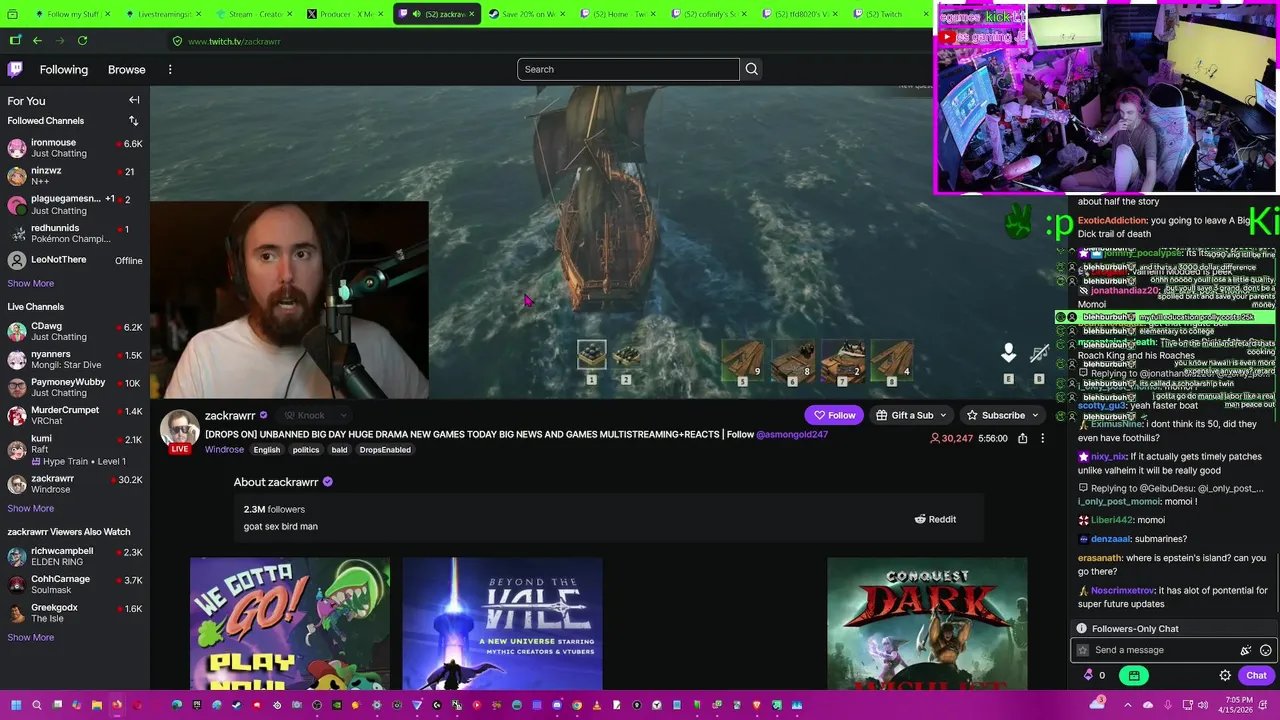Open CDawg in Live Channels
Image resolution: width=1280 pixels, height=720 pixels.
[75, 331]
